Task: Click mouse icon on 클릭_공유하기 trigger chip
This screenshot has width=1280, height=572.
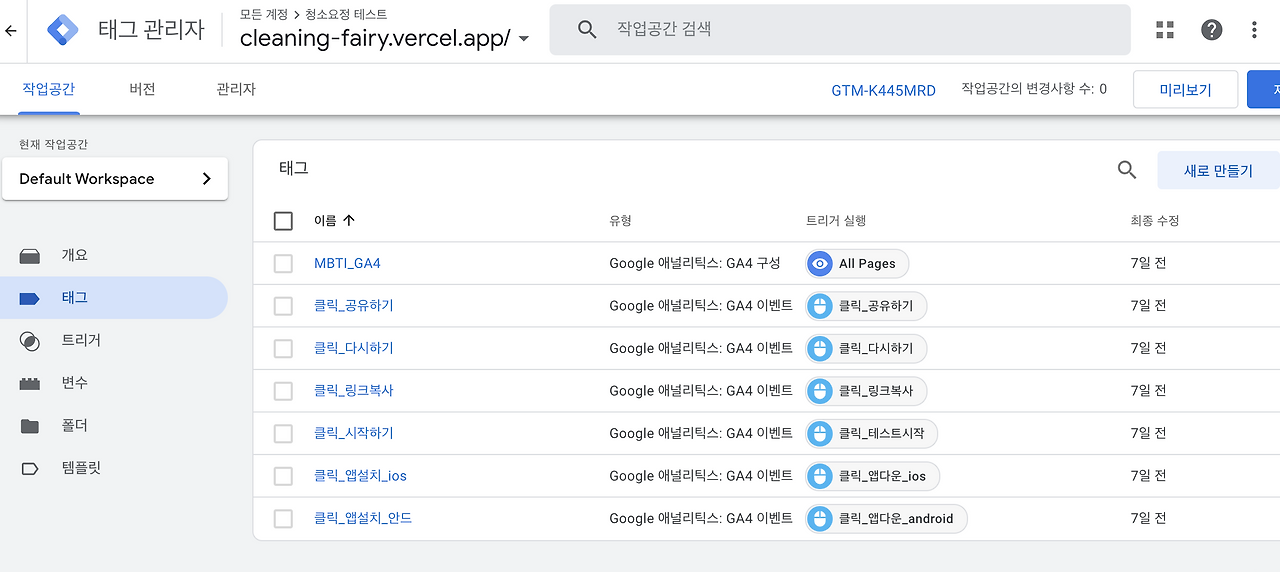Action: 820,306
